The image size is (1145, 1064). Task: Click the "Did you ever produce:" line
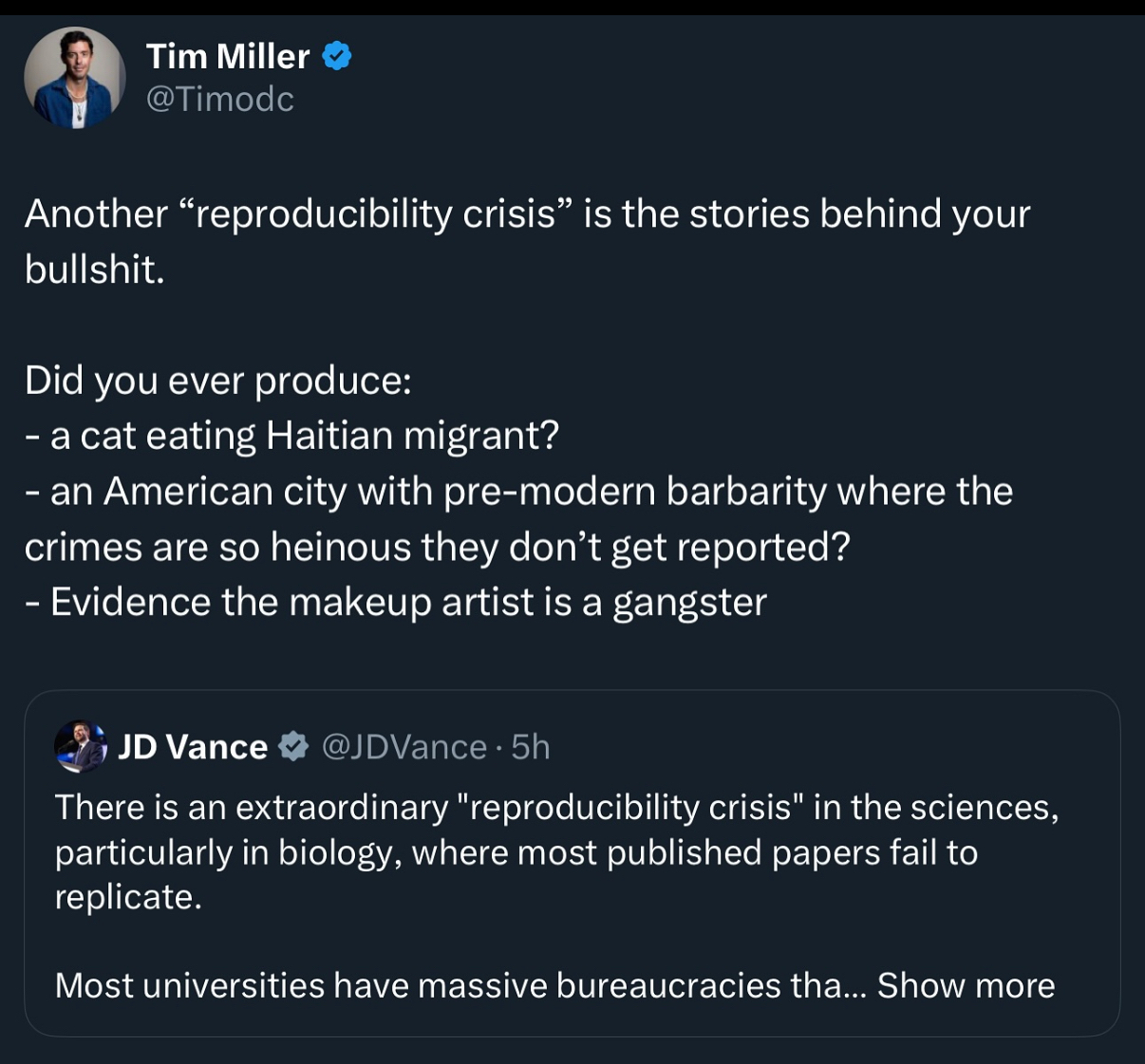pyautogui.click(x=218, y=380)
